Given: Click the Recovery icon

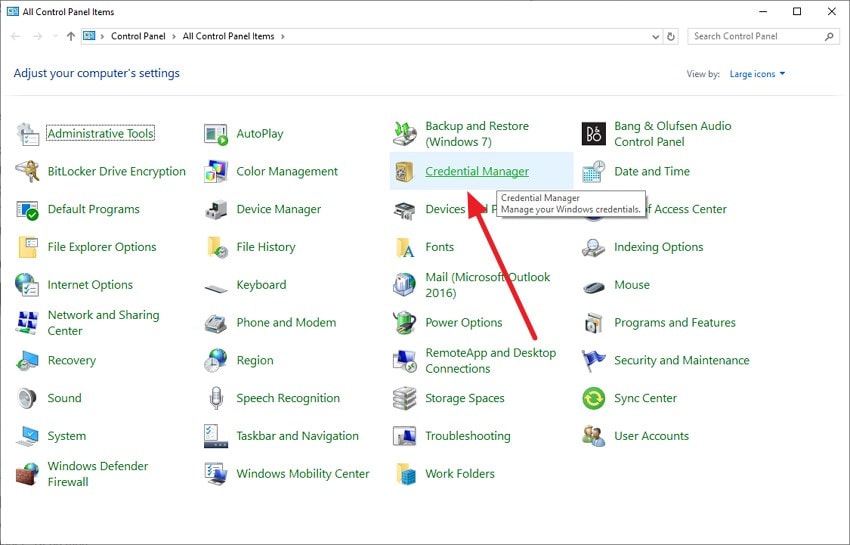Looking at the screenshot, I should 27,361.
